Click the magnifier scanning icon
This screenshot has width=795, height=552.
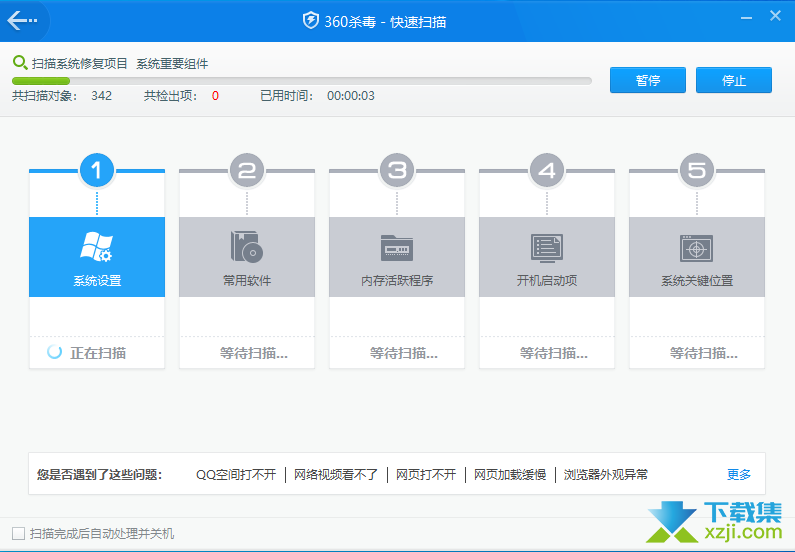(20, 63)
